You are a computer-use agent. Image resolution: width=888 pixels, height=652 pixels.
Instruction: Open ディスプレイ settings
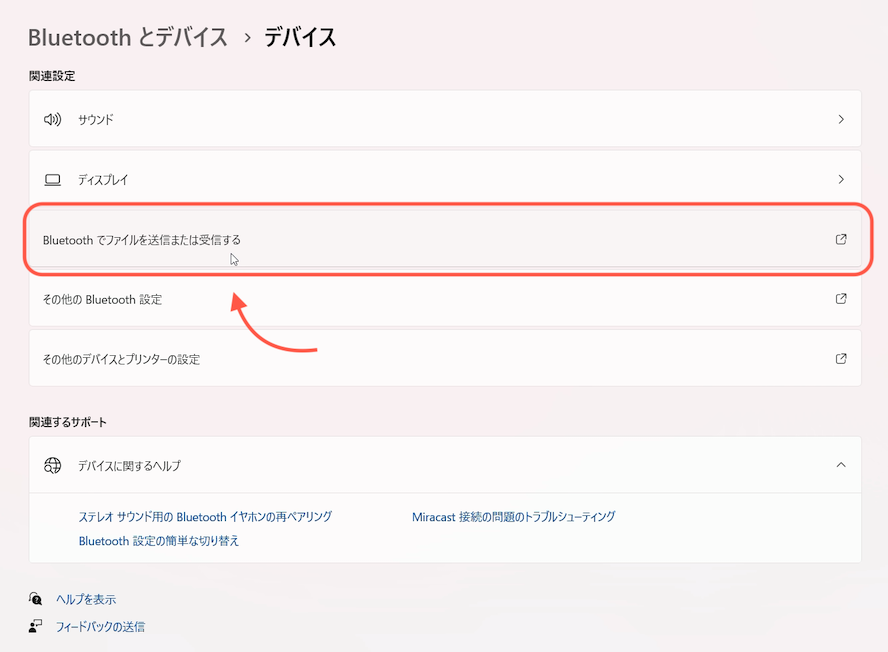[x=445, y=180]
